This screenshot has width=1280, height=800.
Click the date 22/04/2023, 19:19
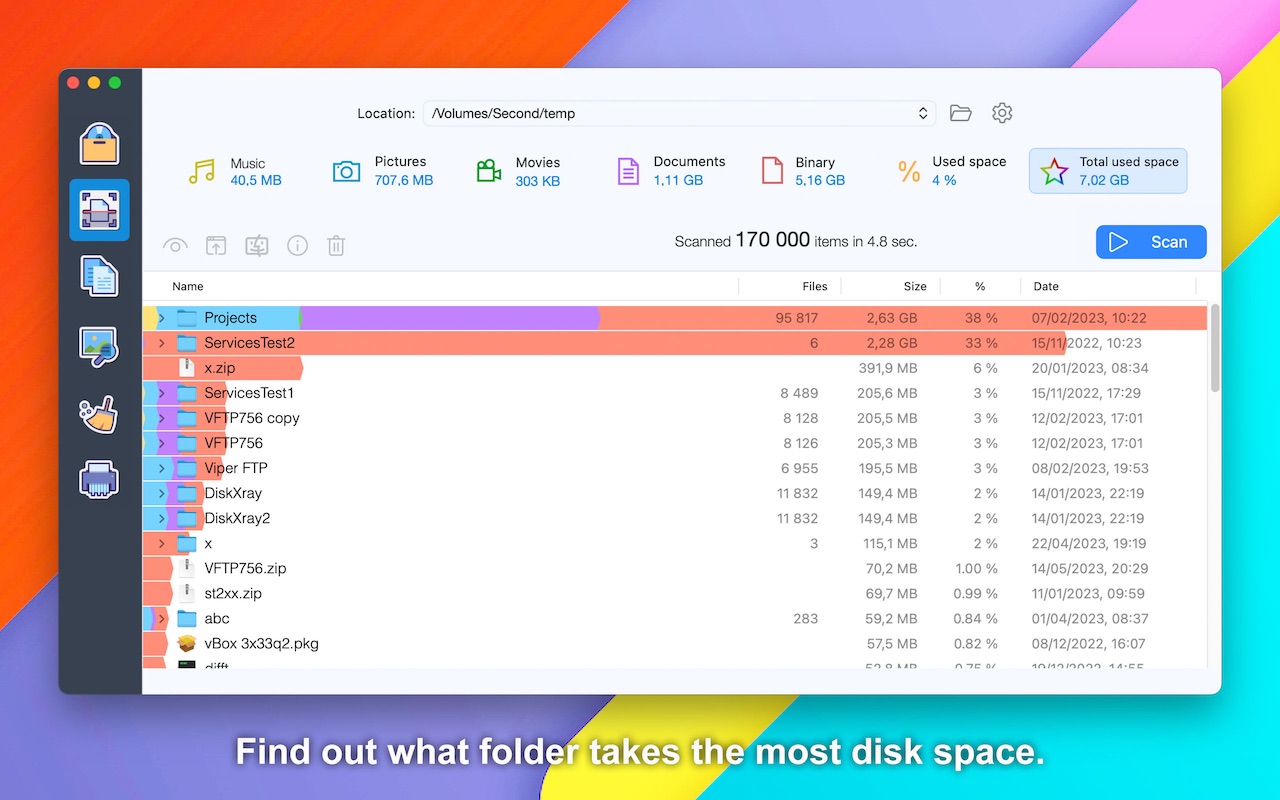click(1090, 543)
